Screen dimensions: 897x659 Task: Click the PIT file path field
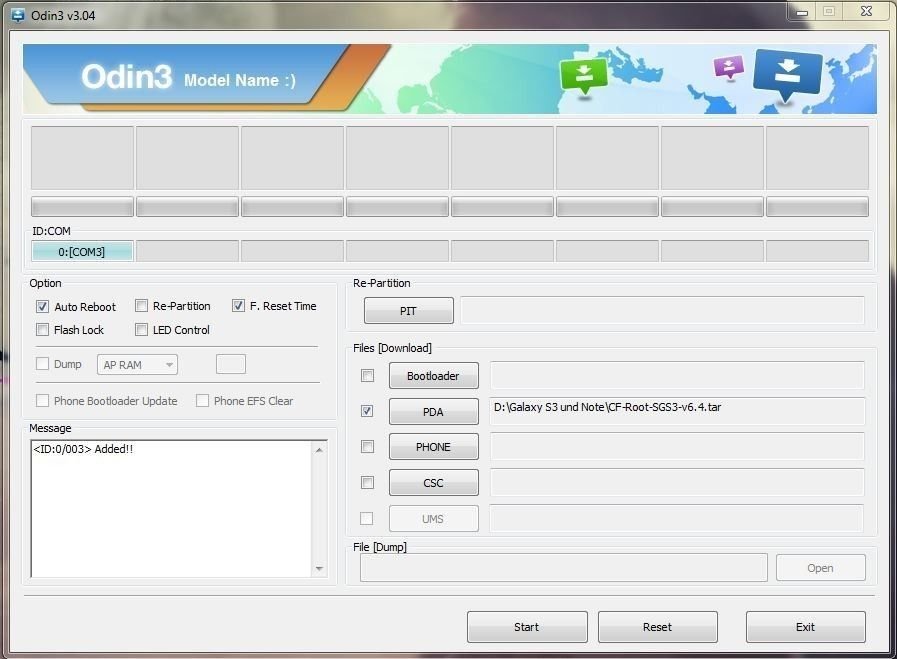click(x=662, y=311)
